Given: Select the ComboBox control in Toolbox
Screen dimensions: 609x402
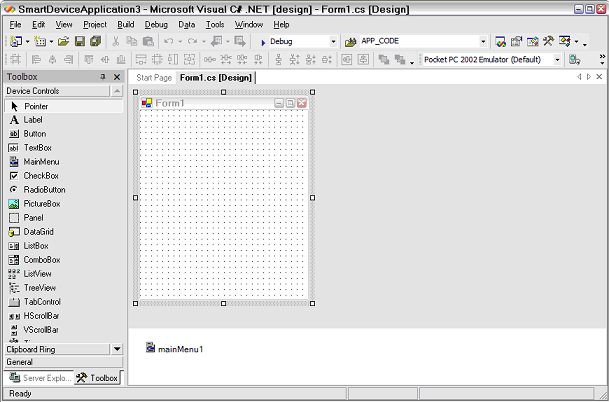Looking at the screenshot, I should [64, 260].
